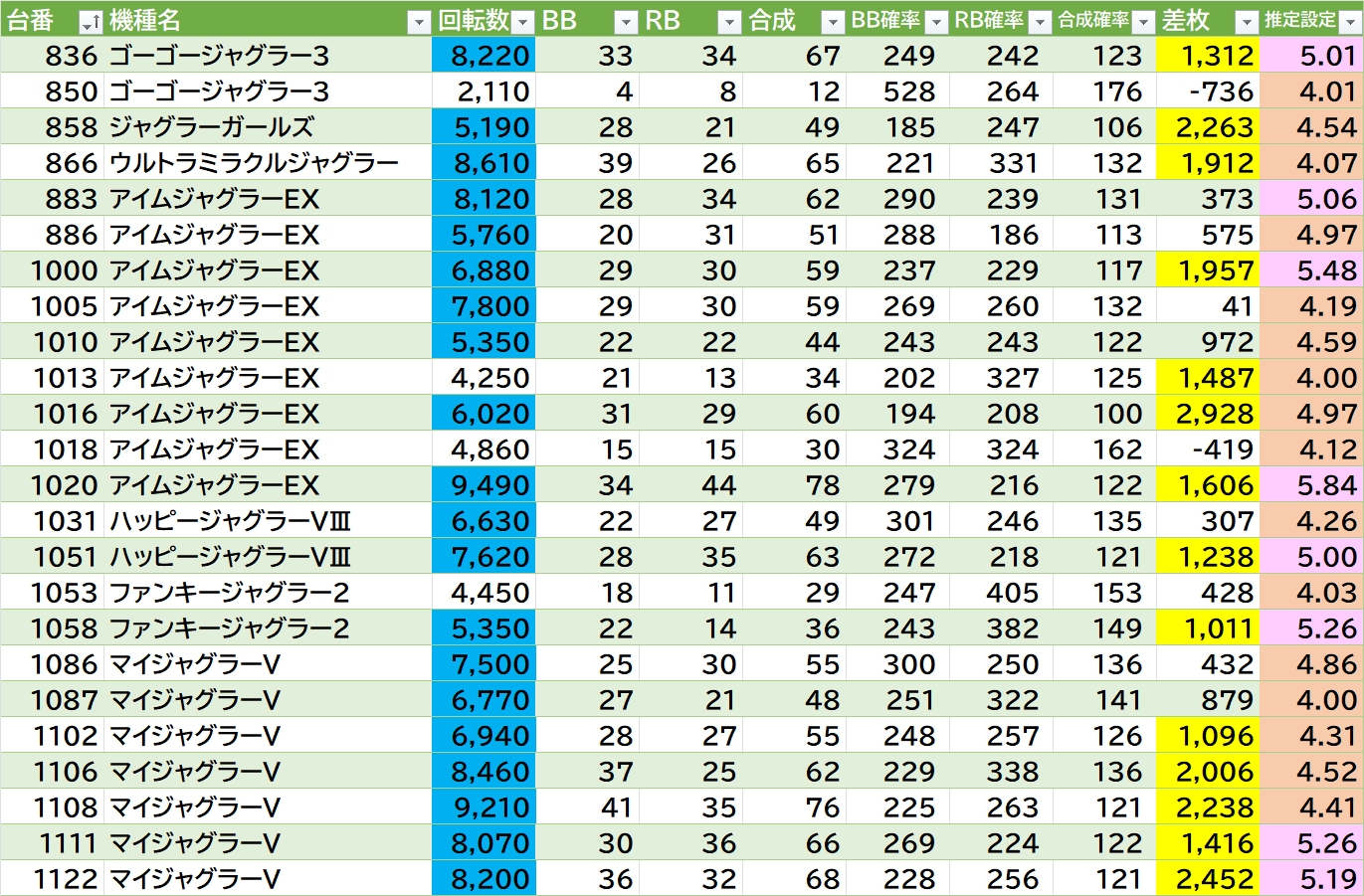Viewport: 1364px width, 896px height.
Task: Select 合成 cell showing 78
Action: pos(794,485)
